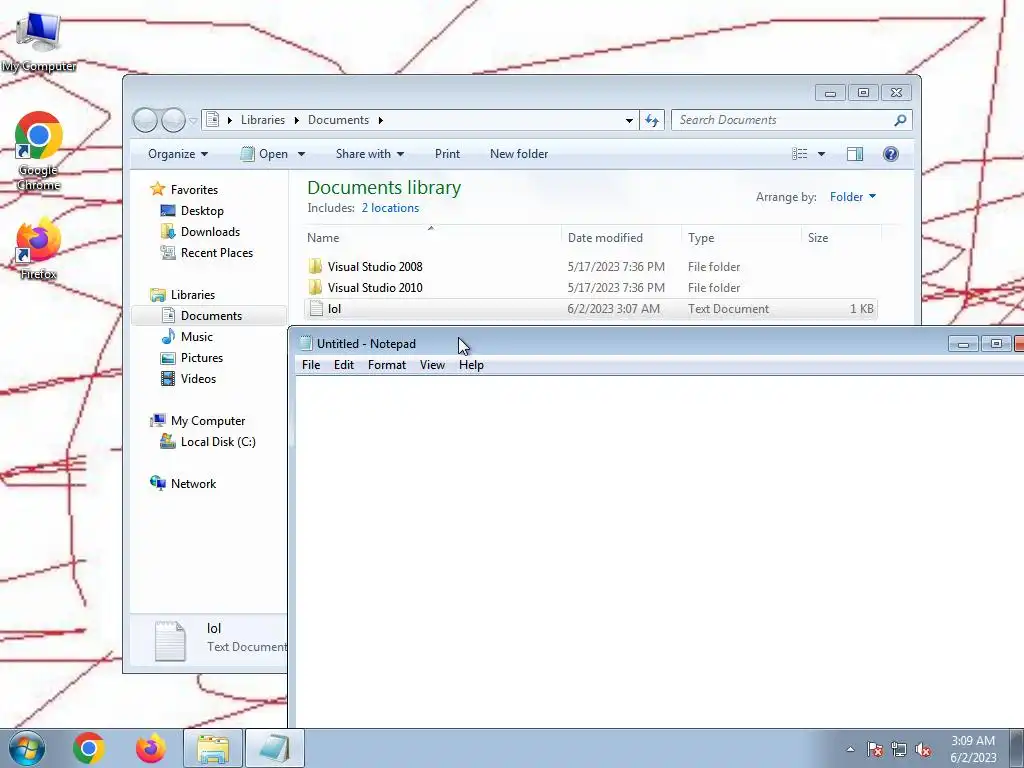Click Libraries in address breadcrumb
The height and width of the screenshot is (768, 1024).
(263, 120)
